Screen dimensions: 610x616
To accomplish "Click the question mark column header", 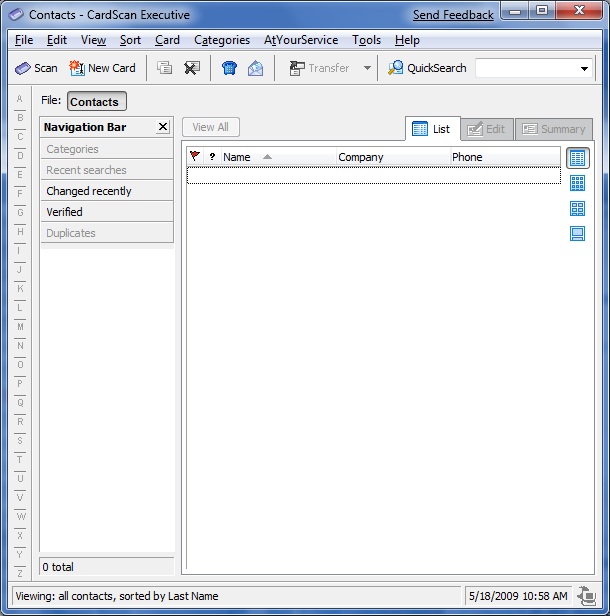I will [x=212, y=157].
